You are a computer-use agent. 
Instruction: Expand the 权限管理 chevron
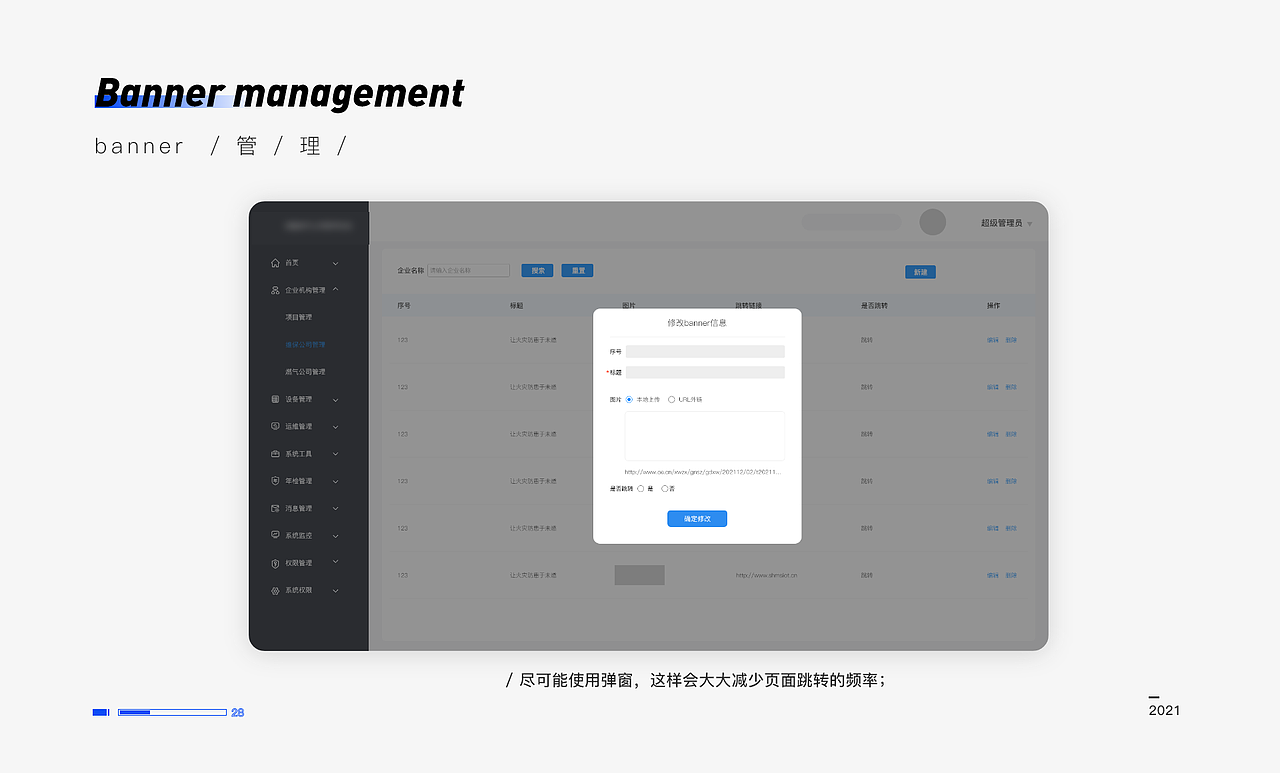click(335, 562)
